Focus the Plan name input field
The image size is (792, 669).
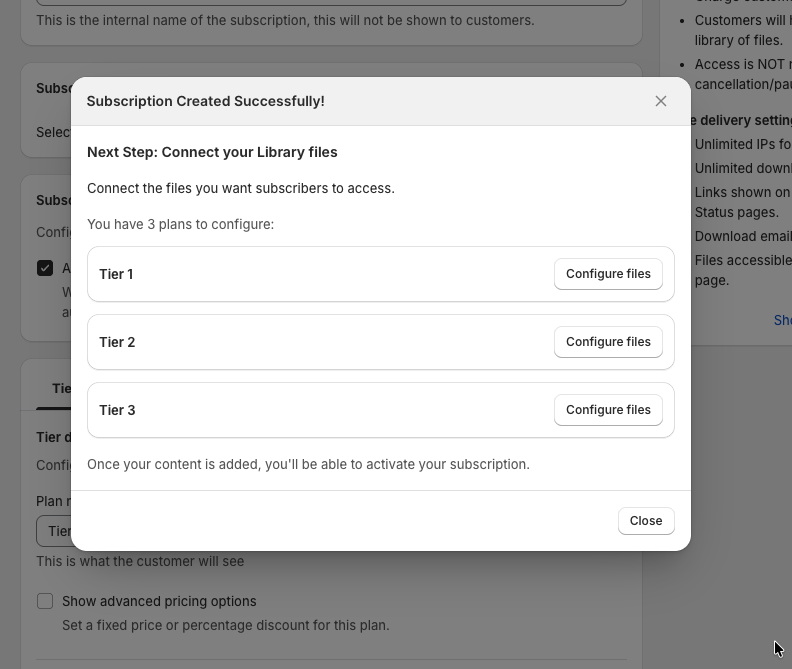[52, 531]
